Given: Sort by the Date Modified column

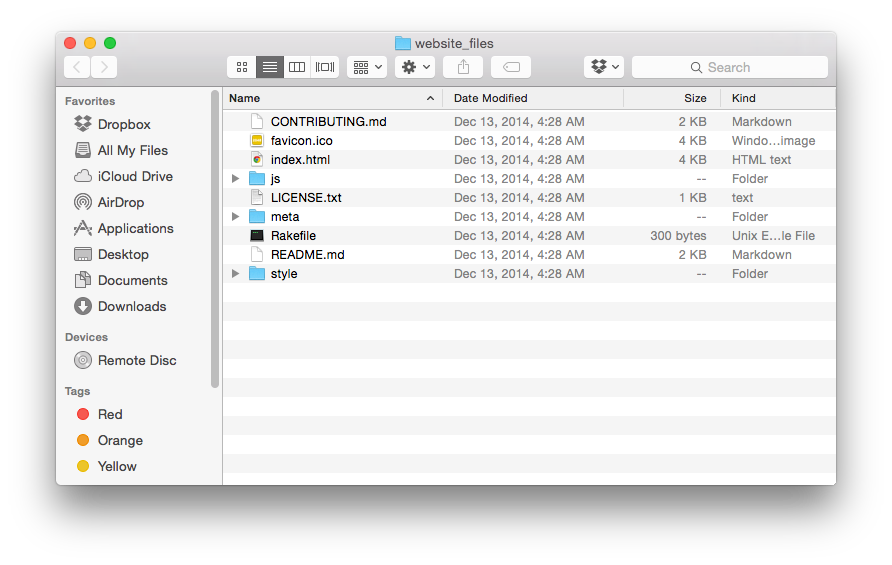Looking at the screenshot, I should click(490, 98).
